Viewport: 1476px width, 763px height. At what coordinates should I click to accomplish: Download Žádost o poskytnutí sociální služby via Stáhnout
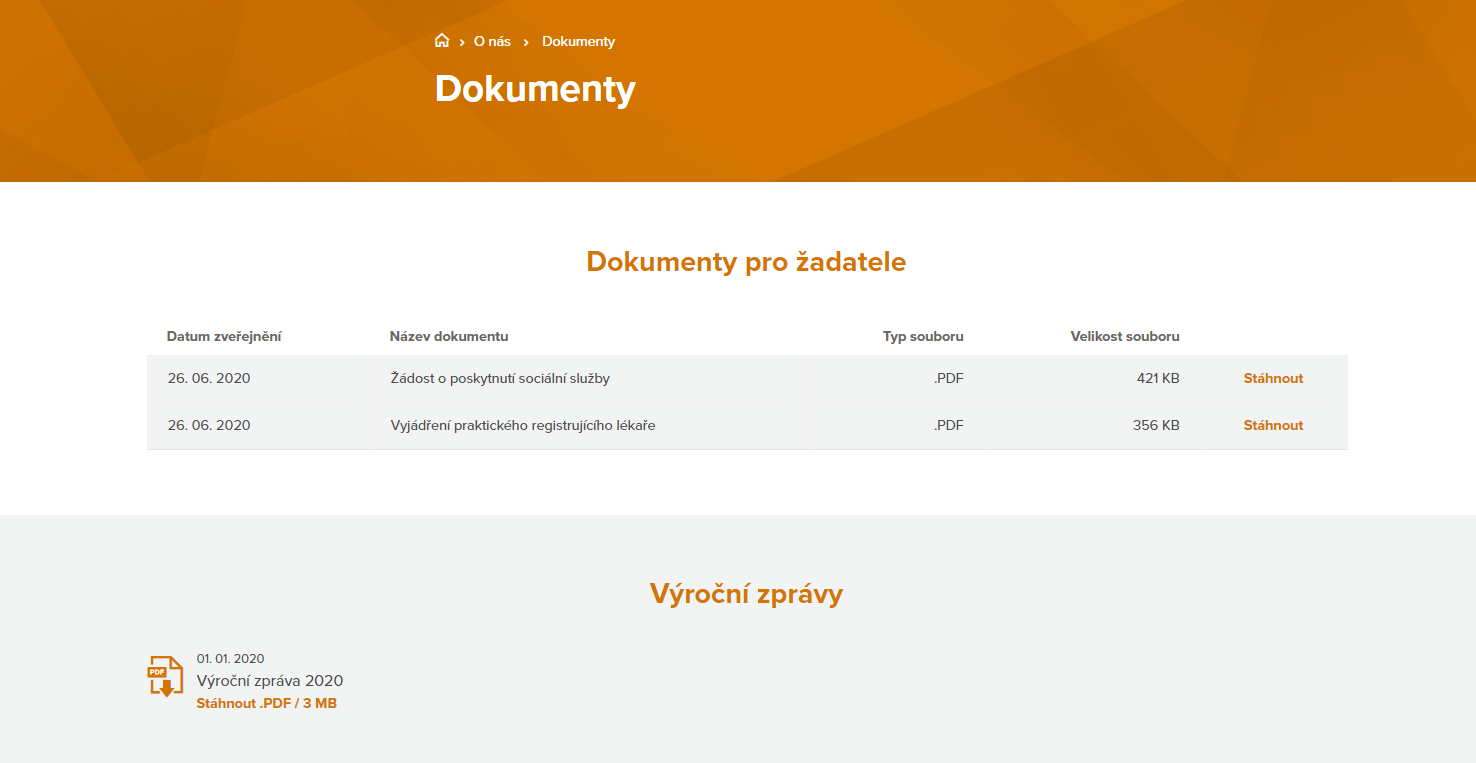(1272, 378)
